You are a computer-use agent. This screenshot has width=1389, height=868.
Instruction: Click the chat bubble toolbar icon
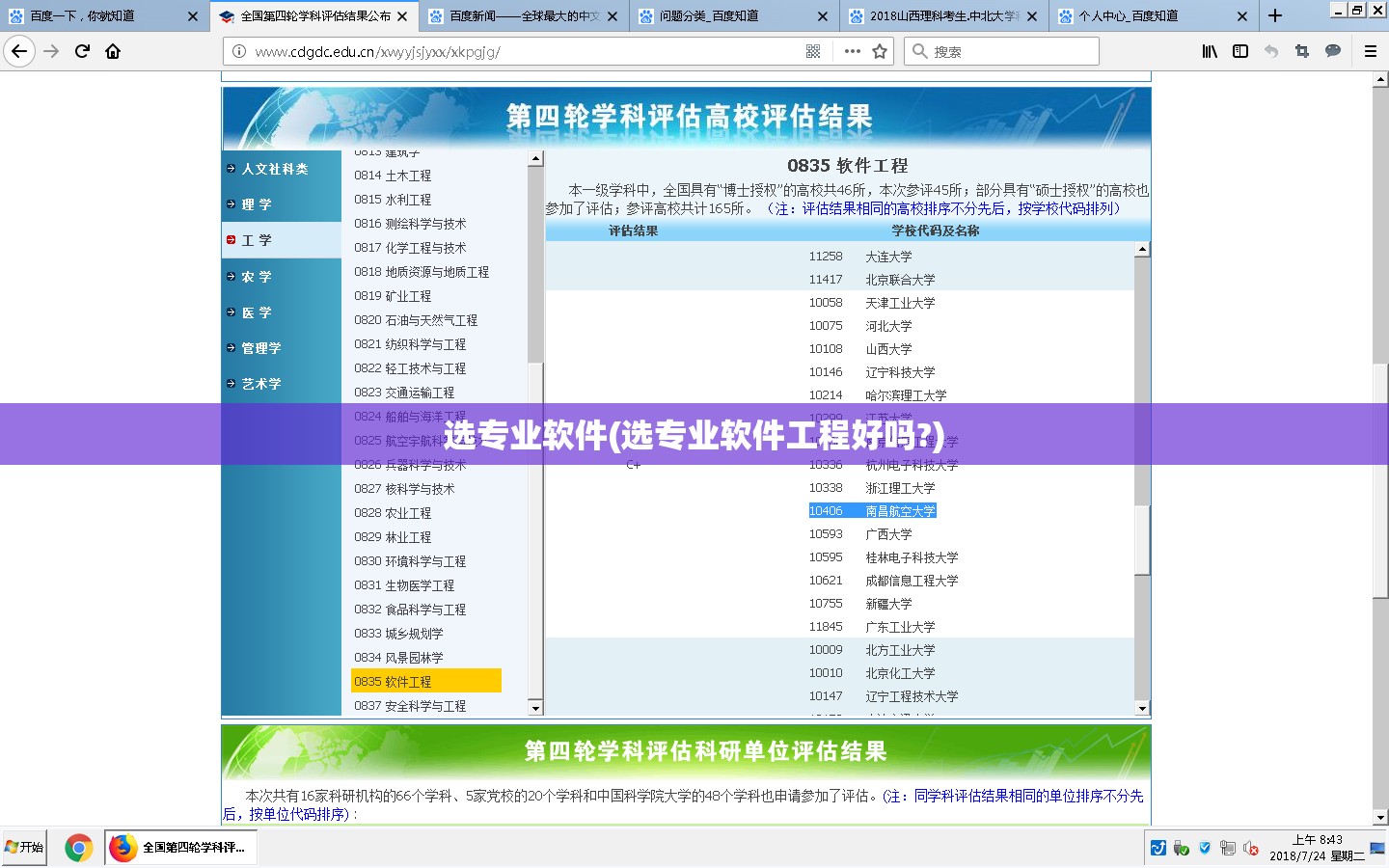click(x=1333, y=51)
